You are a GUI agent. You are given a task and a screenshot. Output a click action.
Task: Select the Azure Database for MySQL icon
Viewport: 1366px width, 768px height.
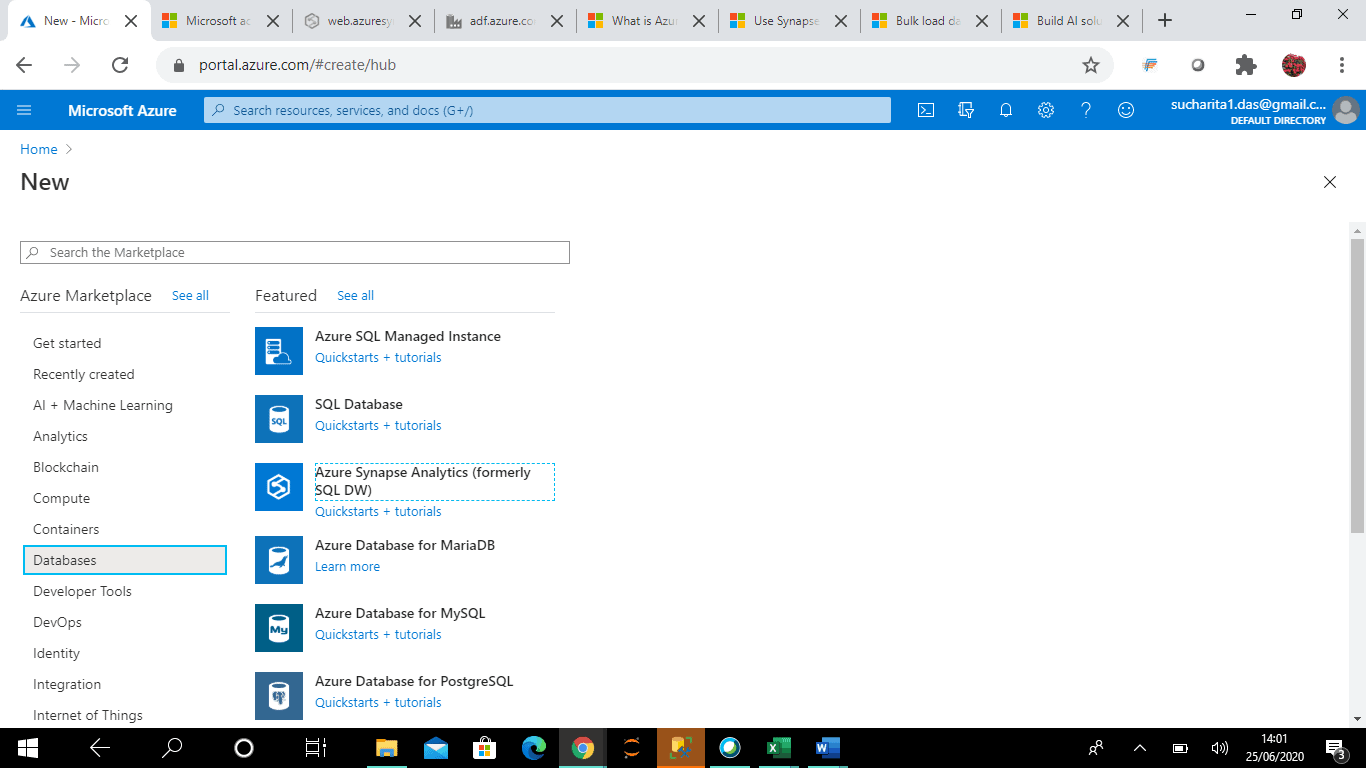pos(279,628)
